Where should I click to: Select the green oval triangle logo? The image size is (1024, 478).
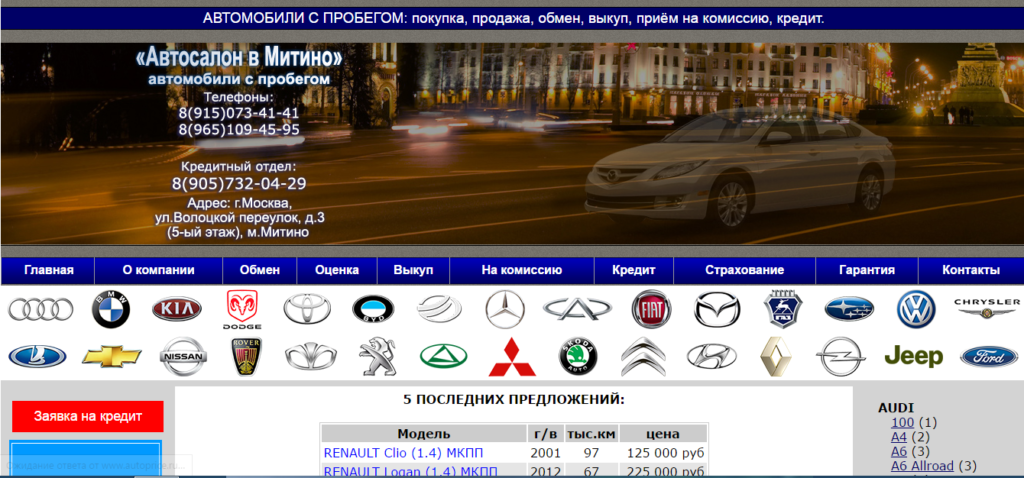coord(443,357)
